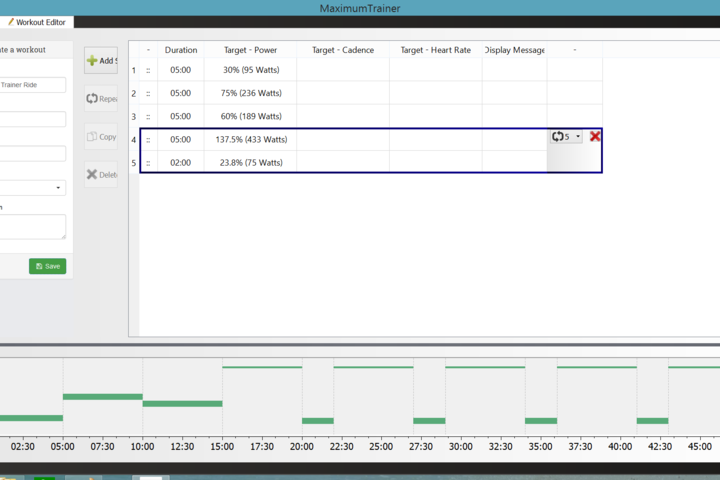Click the Copy pages icon
Viewport: 720px width, 480px height.
click(93, 137)
